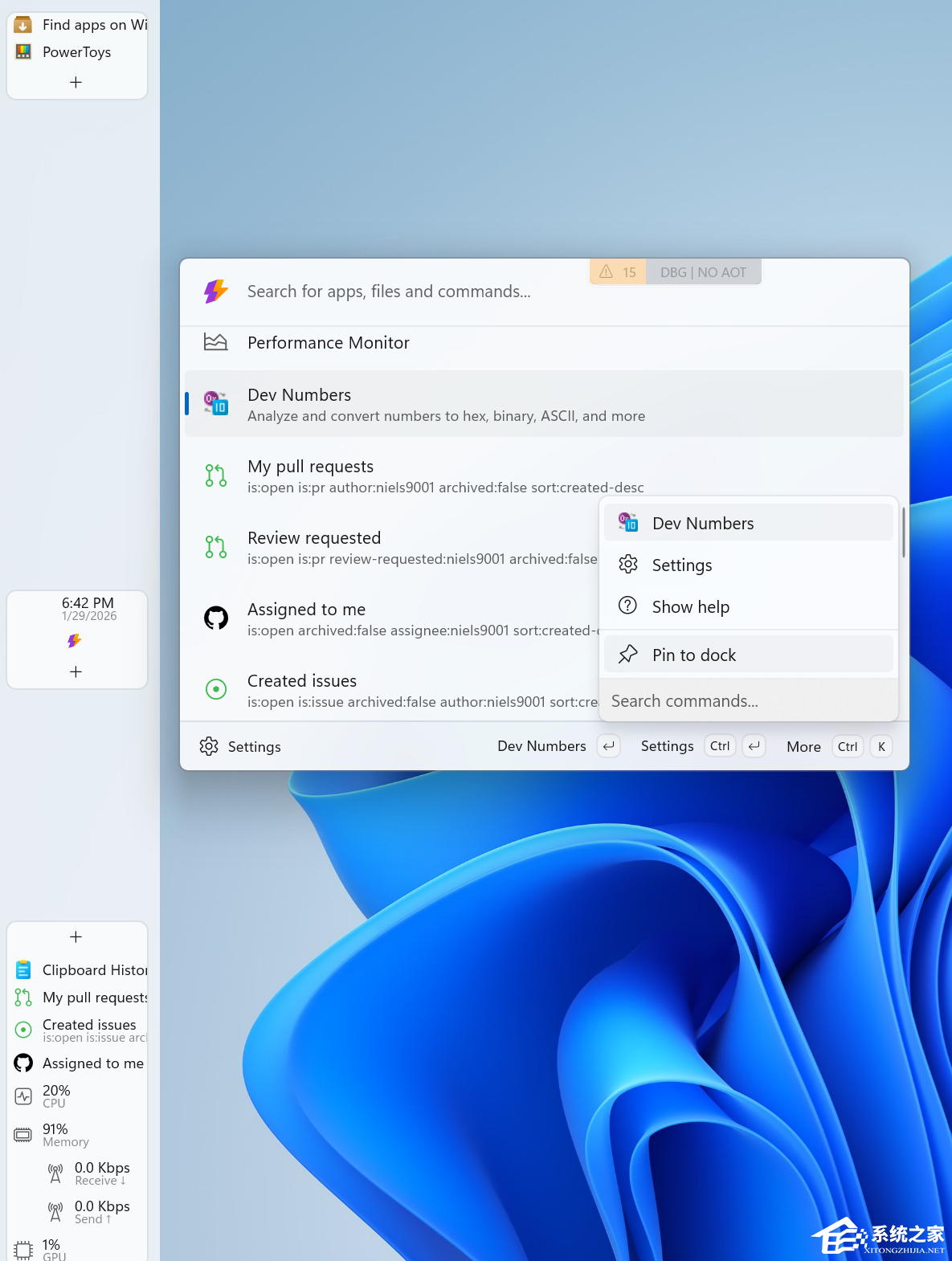Click the Dev Numbers icon in results list

215,403
